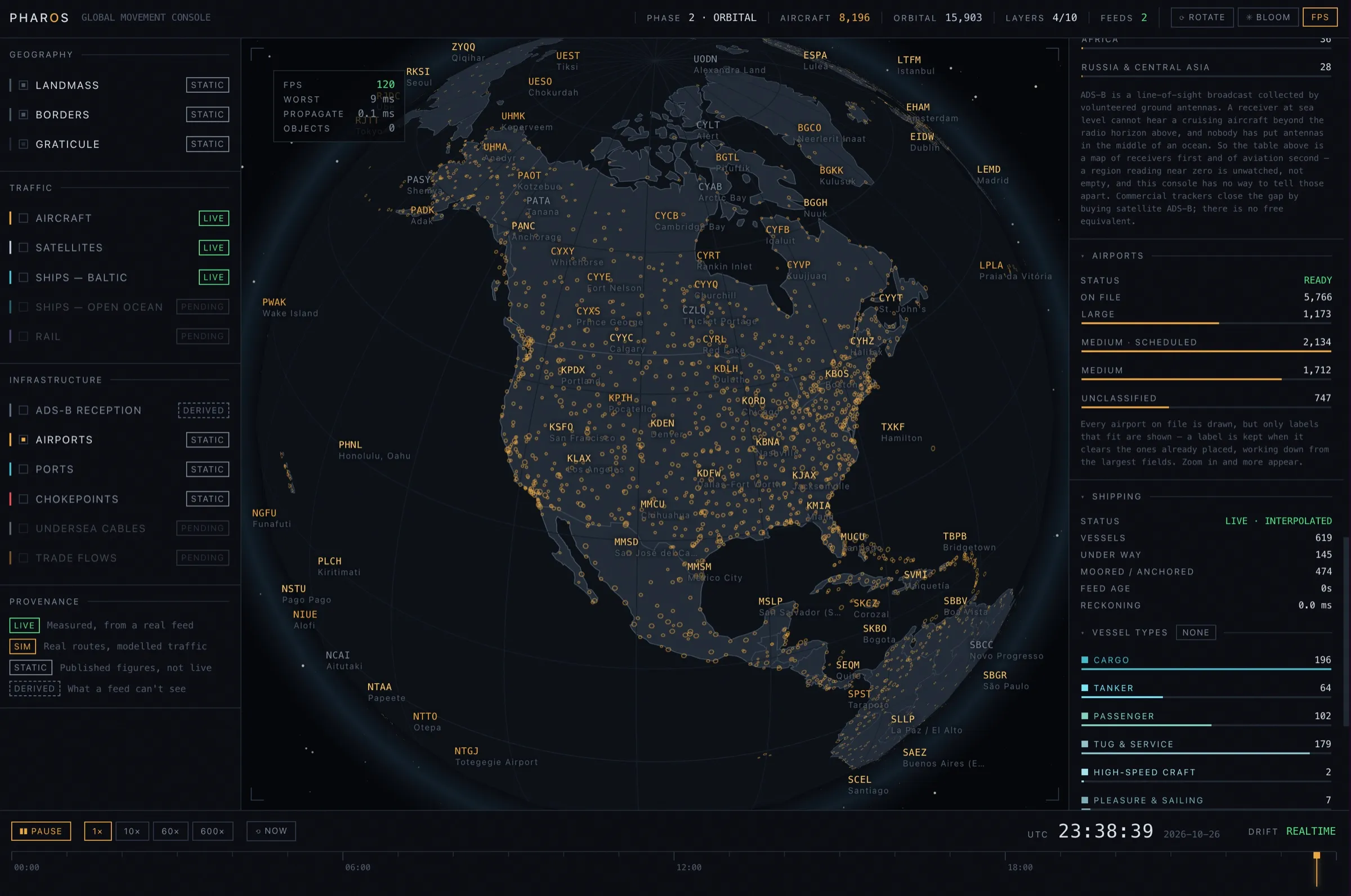The image size is (1351, 896).
Task: Select the Passenger vessel type row
Action: [x=1206, y=717]
